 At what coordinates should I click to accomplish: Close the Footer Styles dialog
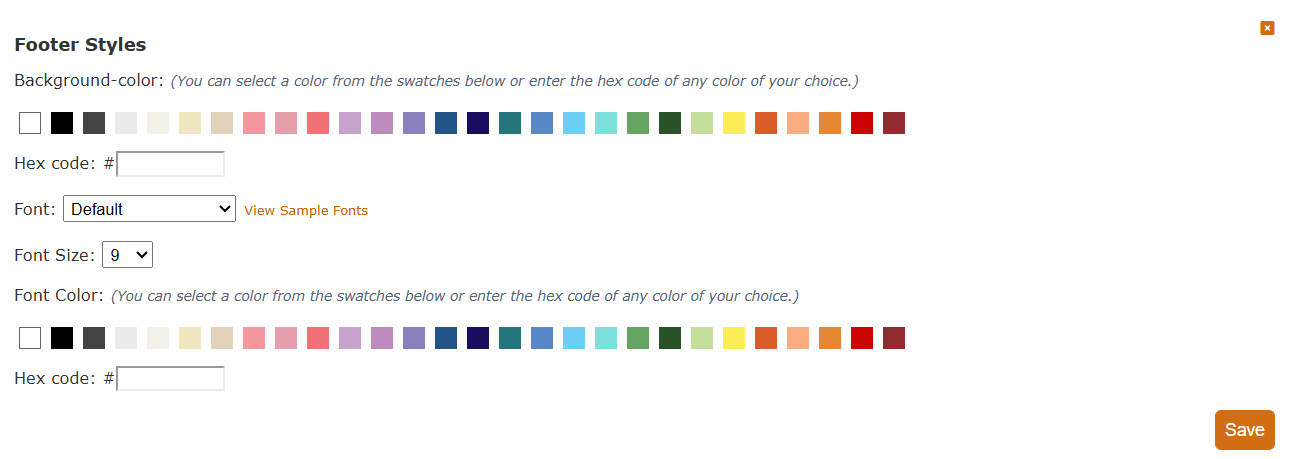[1267, 28]
